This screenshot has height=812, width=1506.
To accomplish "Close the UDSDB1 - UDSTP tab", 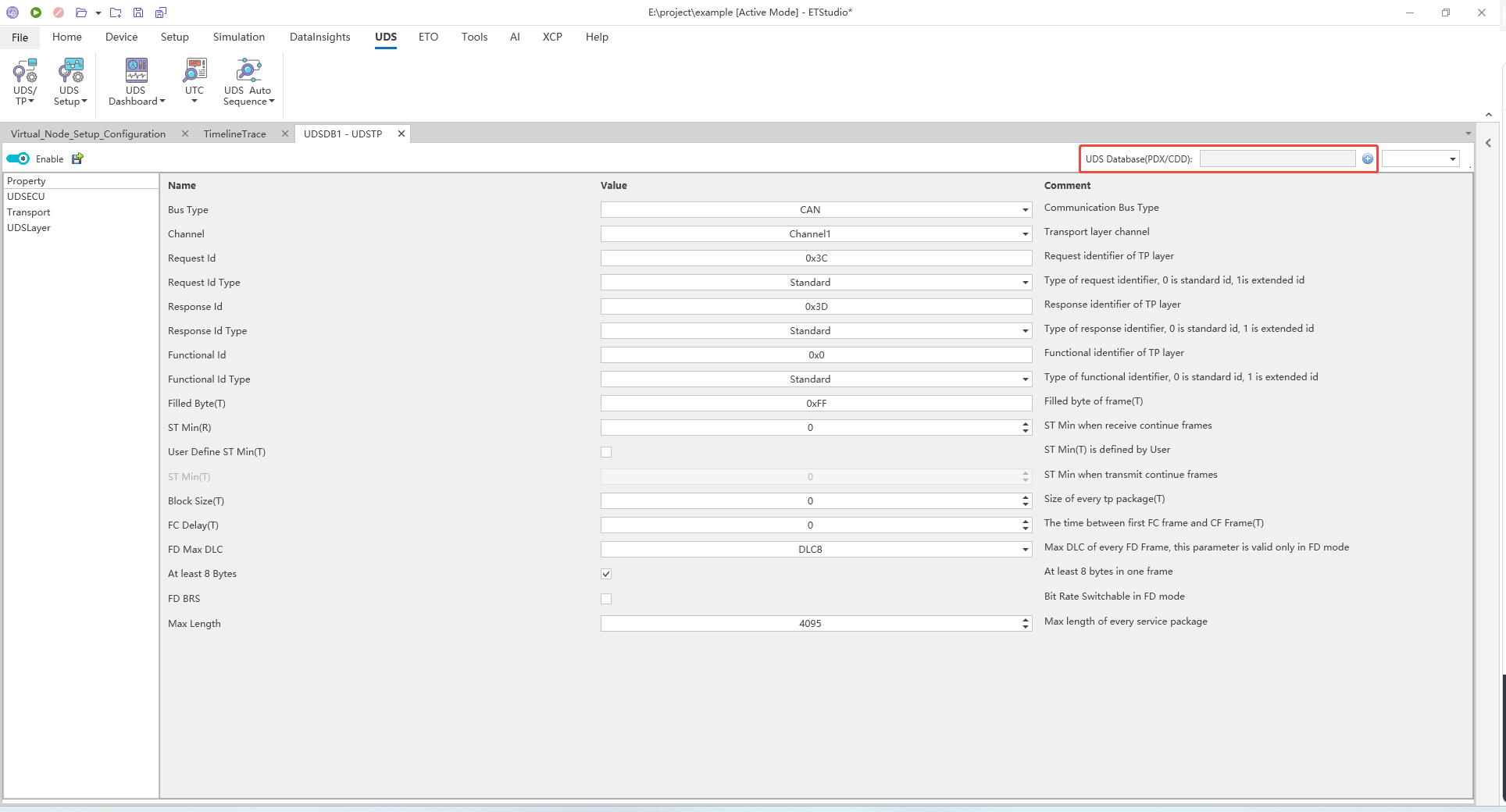I will 401,134.
